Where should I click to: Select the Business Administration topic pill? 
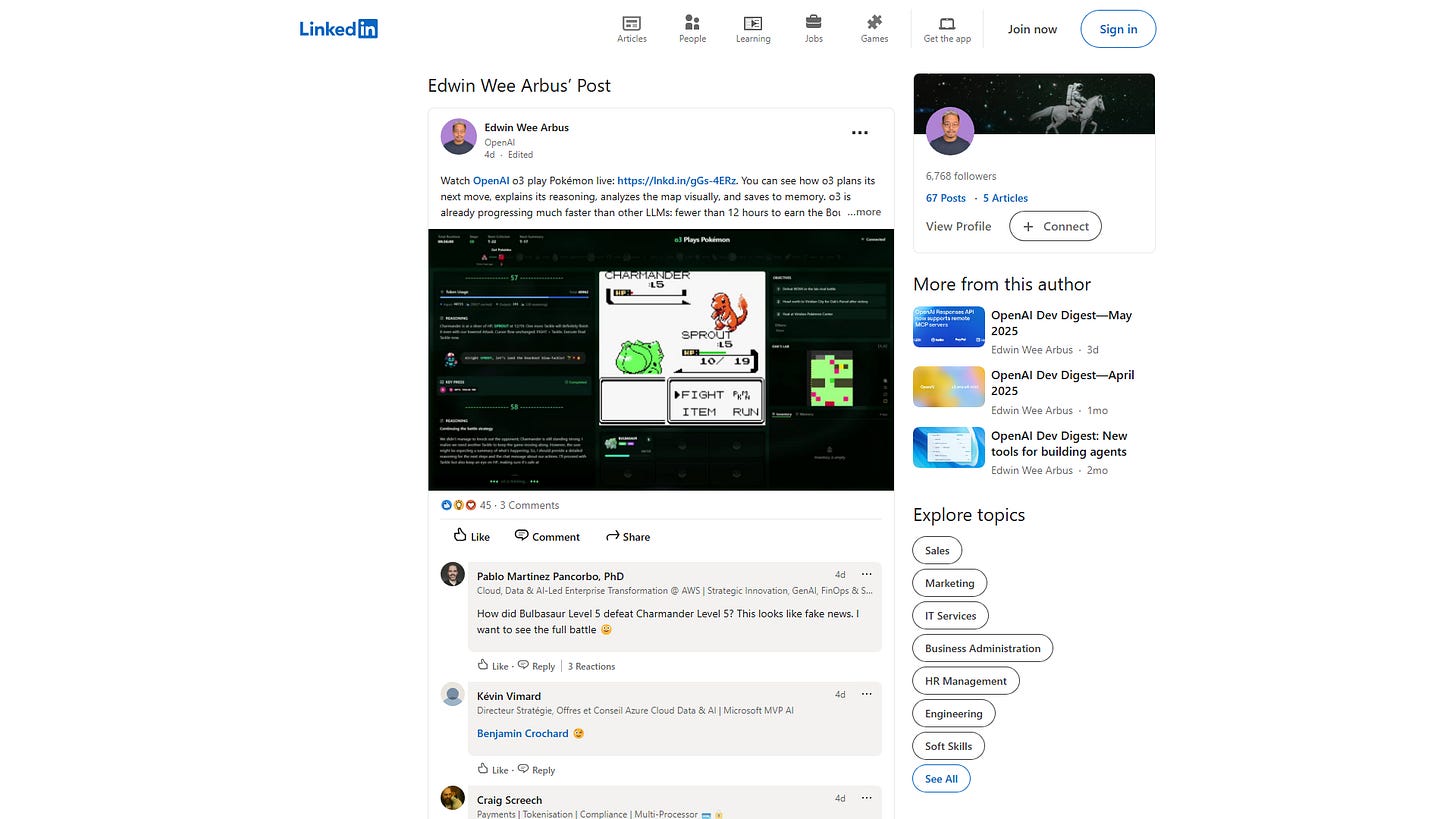pyautogui.click(x=983, y=648)
